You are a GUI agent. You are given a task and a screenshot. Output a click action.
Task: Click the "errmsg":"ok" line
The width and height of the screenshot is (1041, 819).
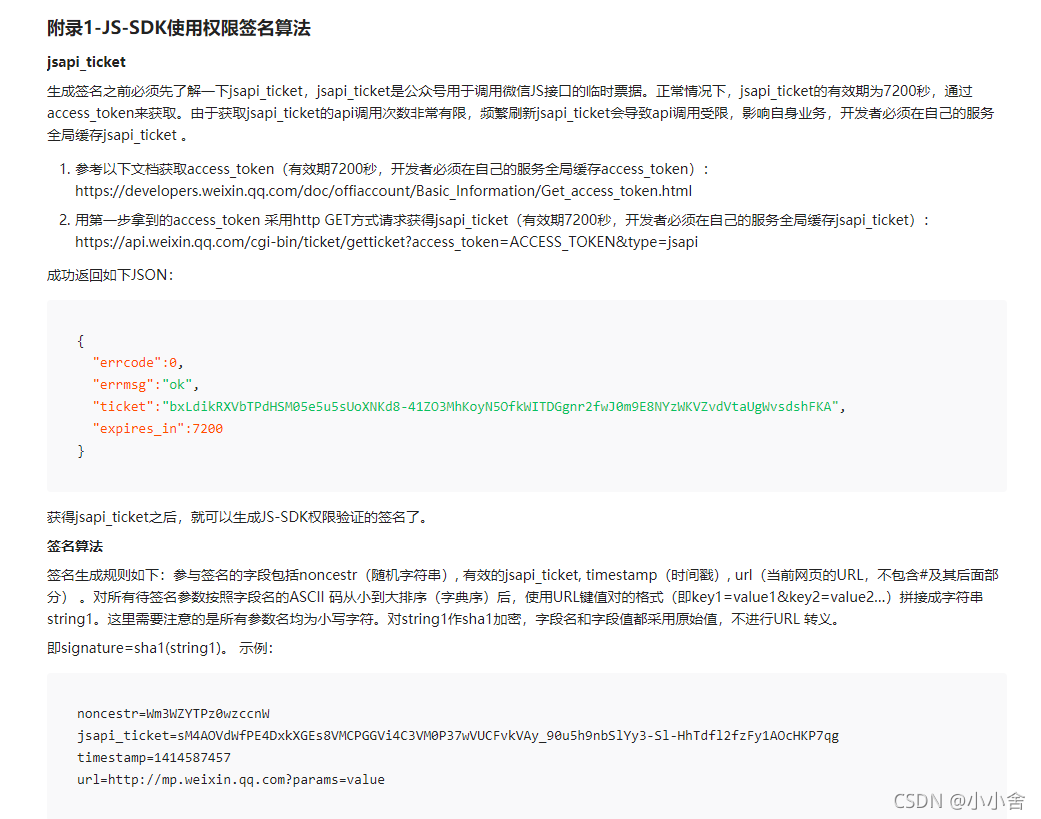click(145, 384)
